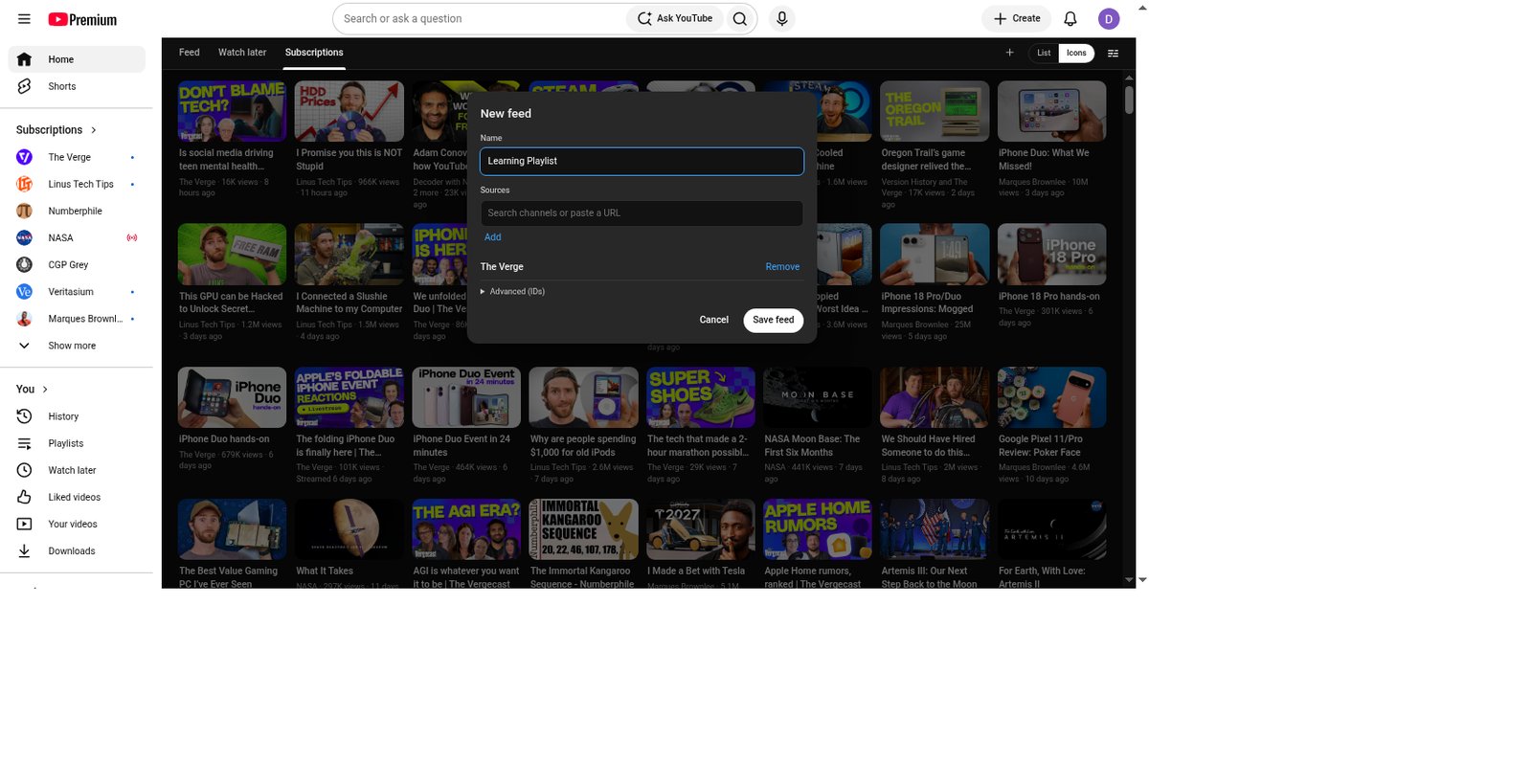
Task: Open 'I Connected a Slushie Machine' thumbnail
Action: coord(349,255)
